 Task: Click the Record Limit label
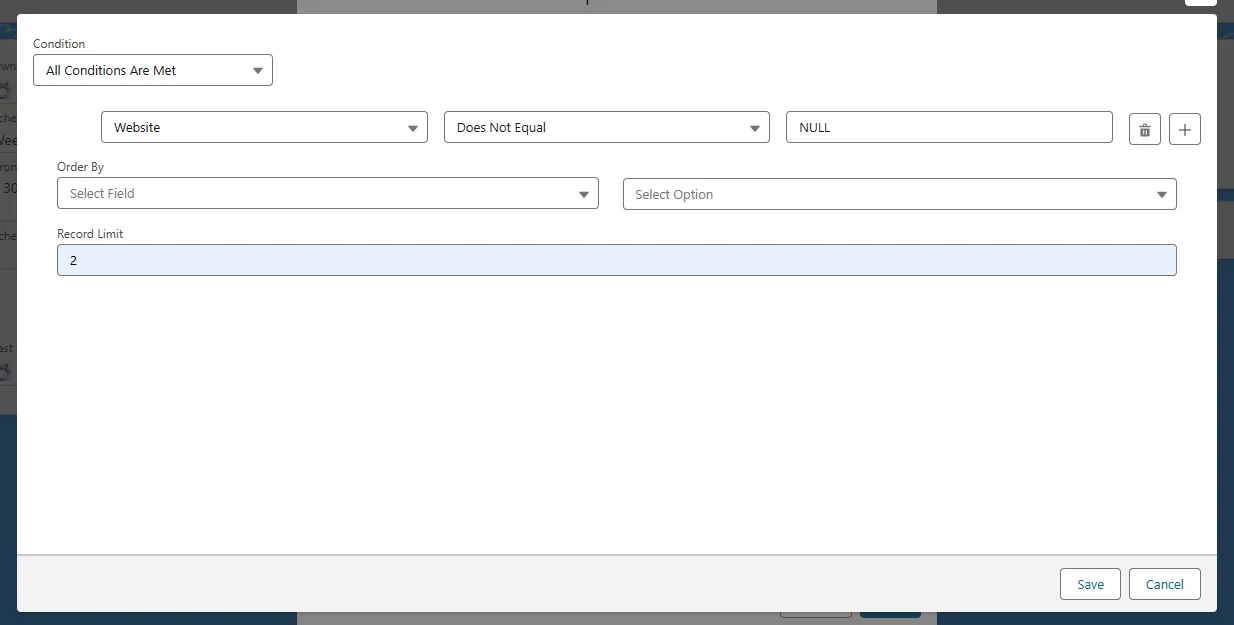coord(90,234)
